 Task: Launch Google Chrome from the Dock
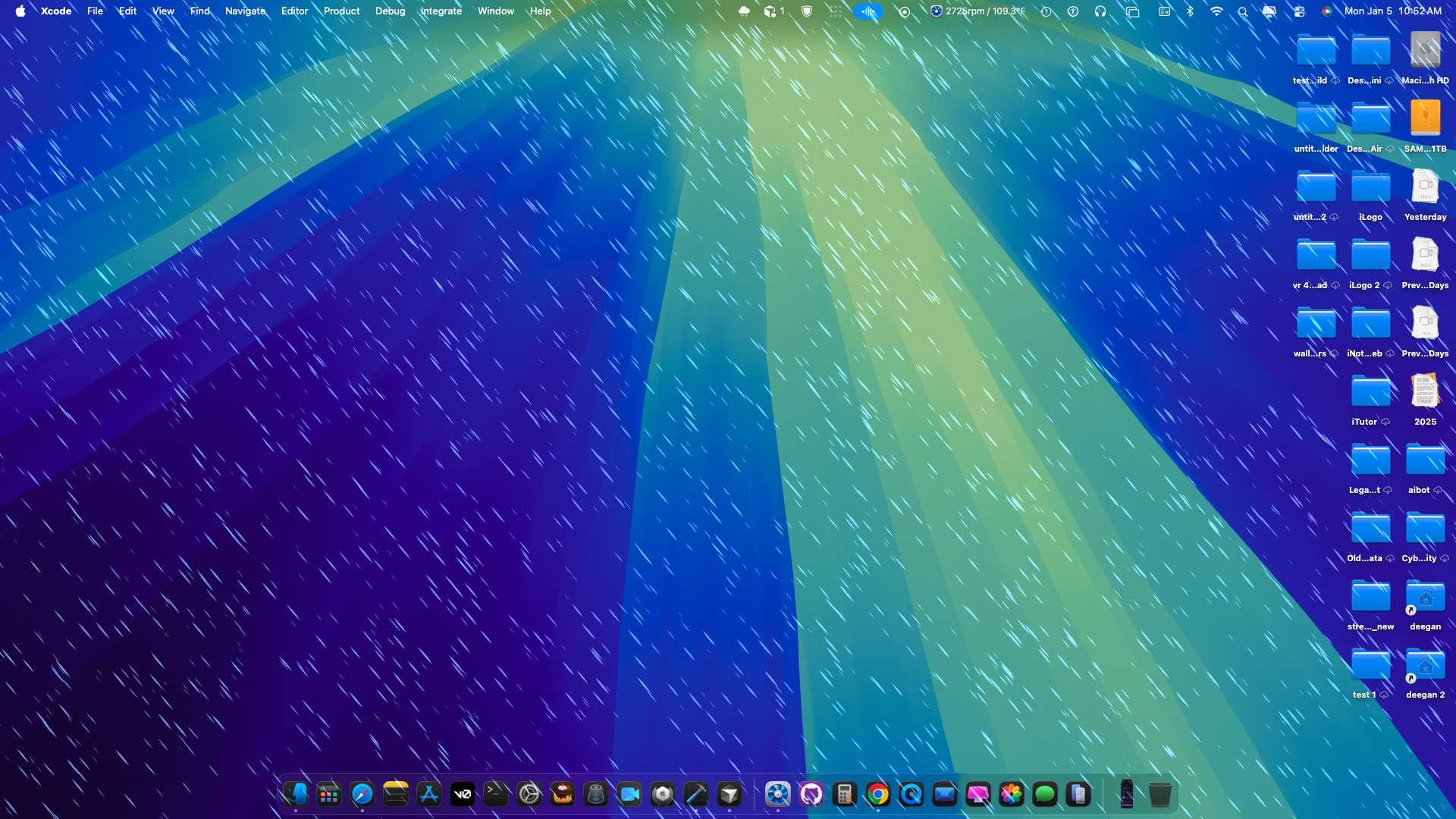pyautogui.click(x=878, y=794)
